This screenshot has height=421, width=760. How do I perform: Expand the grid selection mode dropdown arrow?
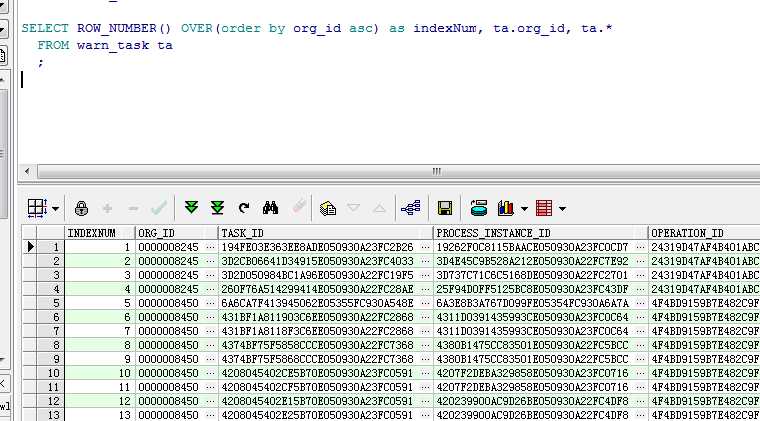point(55,209)
